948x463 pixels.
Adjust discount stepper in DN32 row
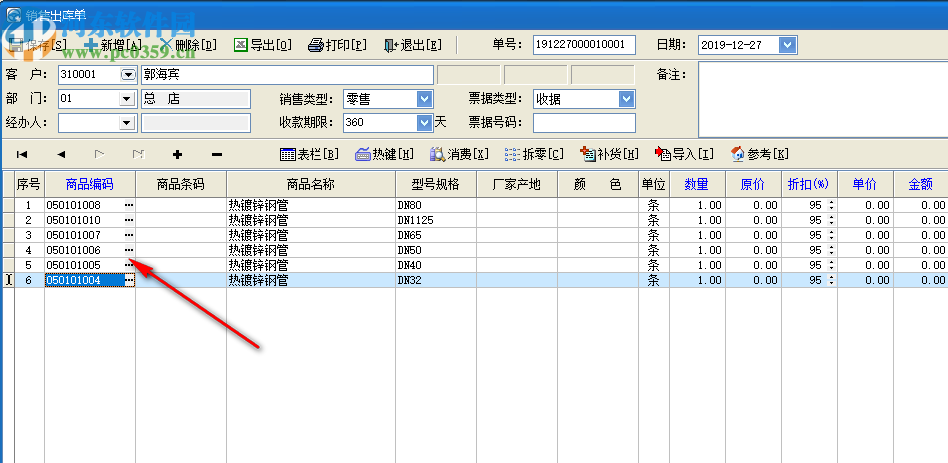(x=832, y=280)
